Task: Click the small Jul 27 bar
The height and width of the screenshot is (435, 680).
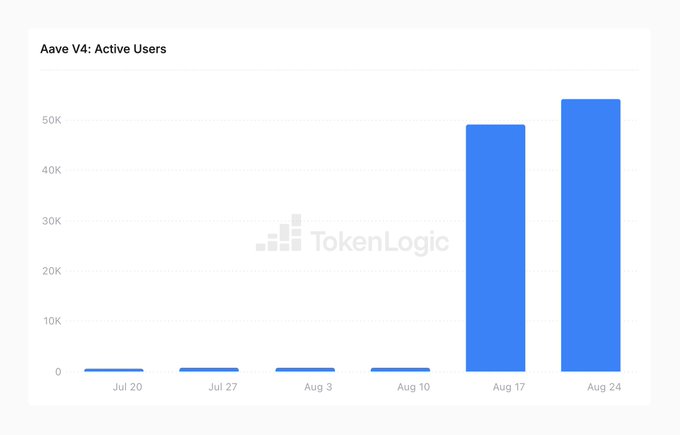Action: 209,370
